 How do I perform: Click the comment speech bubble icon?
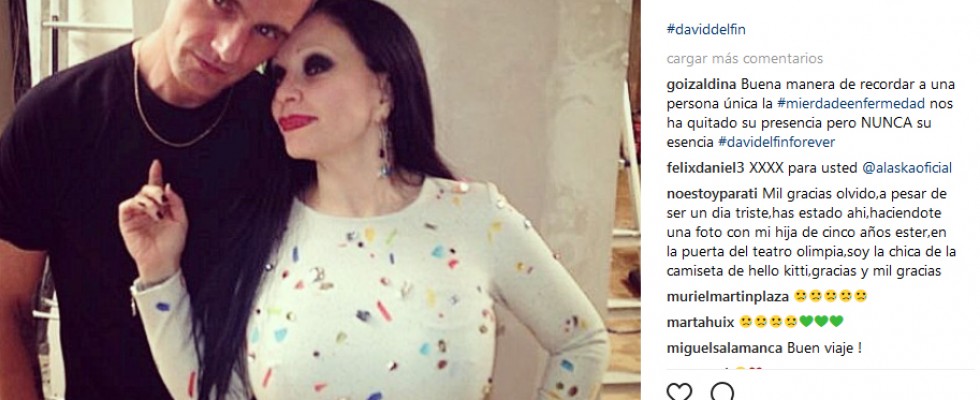(722, 392)
